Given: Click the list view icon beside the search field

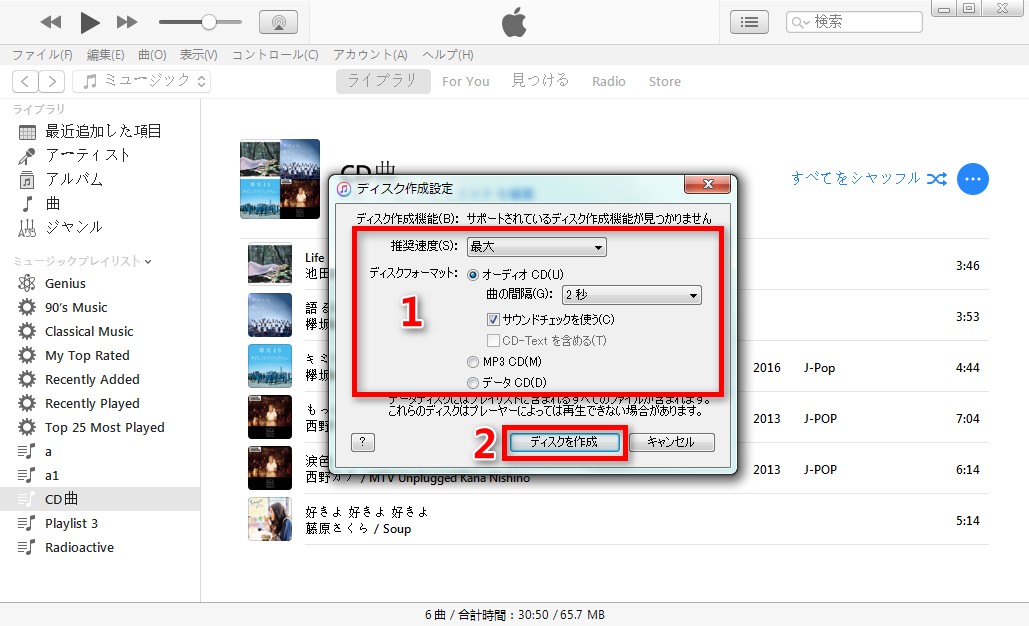Looking at the screenshot, I should coord(750,22).
